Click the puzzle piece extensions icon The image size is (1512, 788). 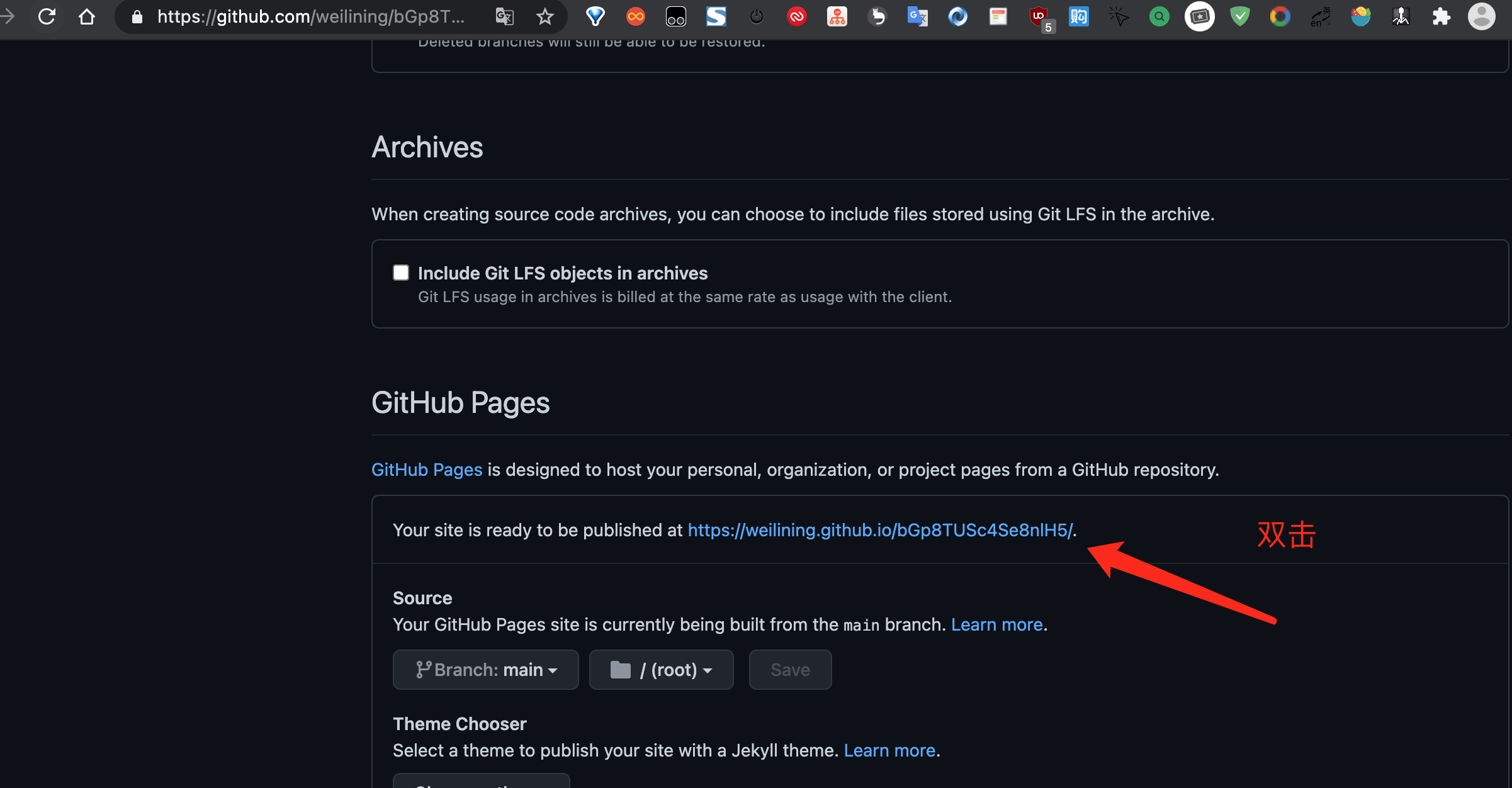pos(1441,17)
